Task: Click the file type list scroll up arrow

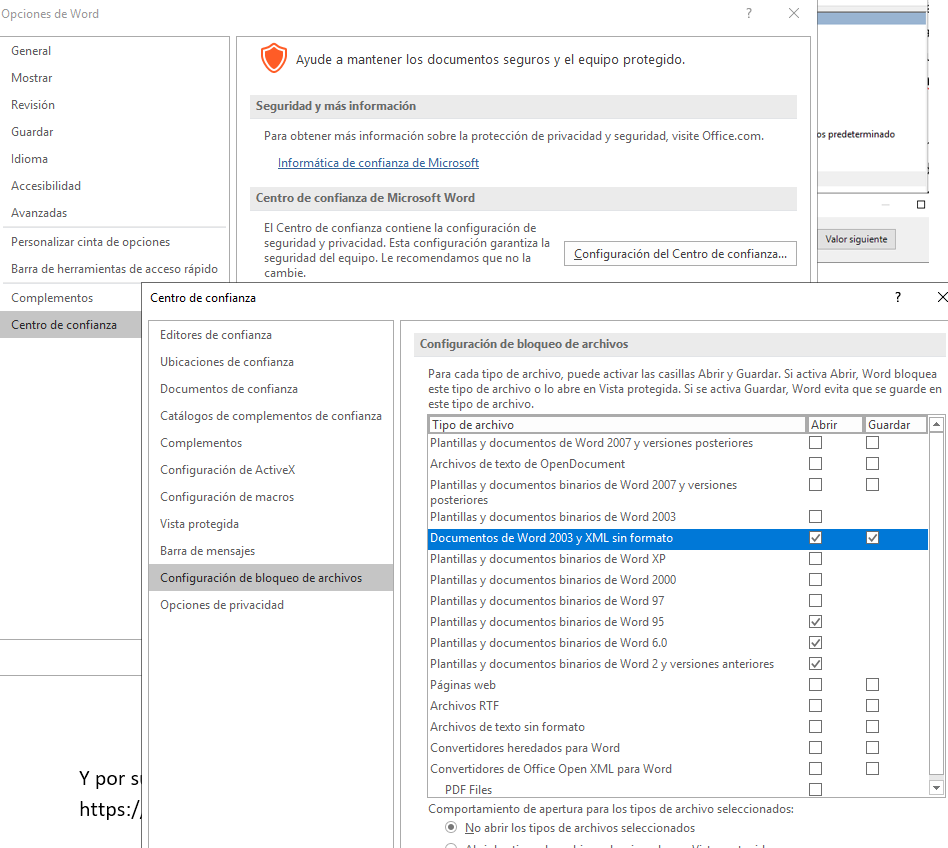Action: coord(937,424)
